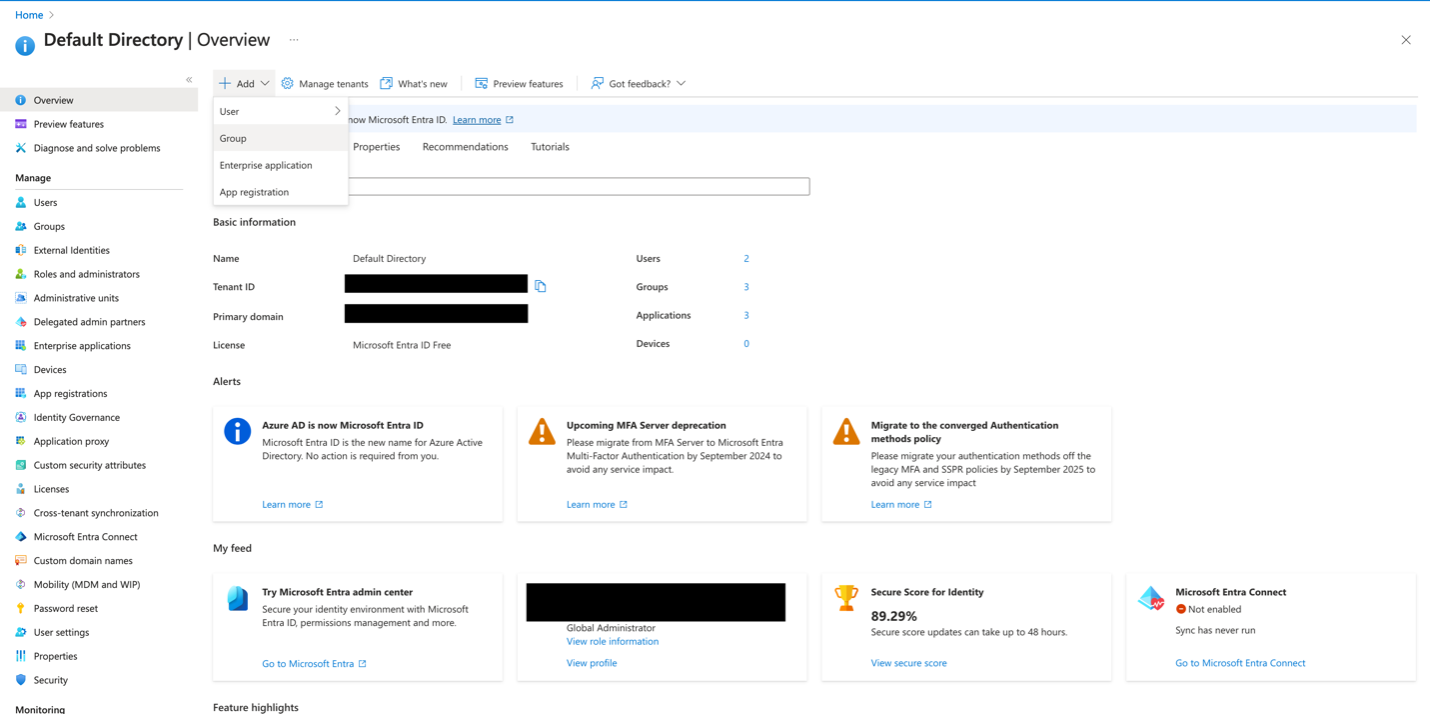The width and height of the screenshot is (1430, 715).
Task: Click the Groups sidebar icon
Action: click(21, 226)
